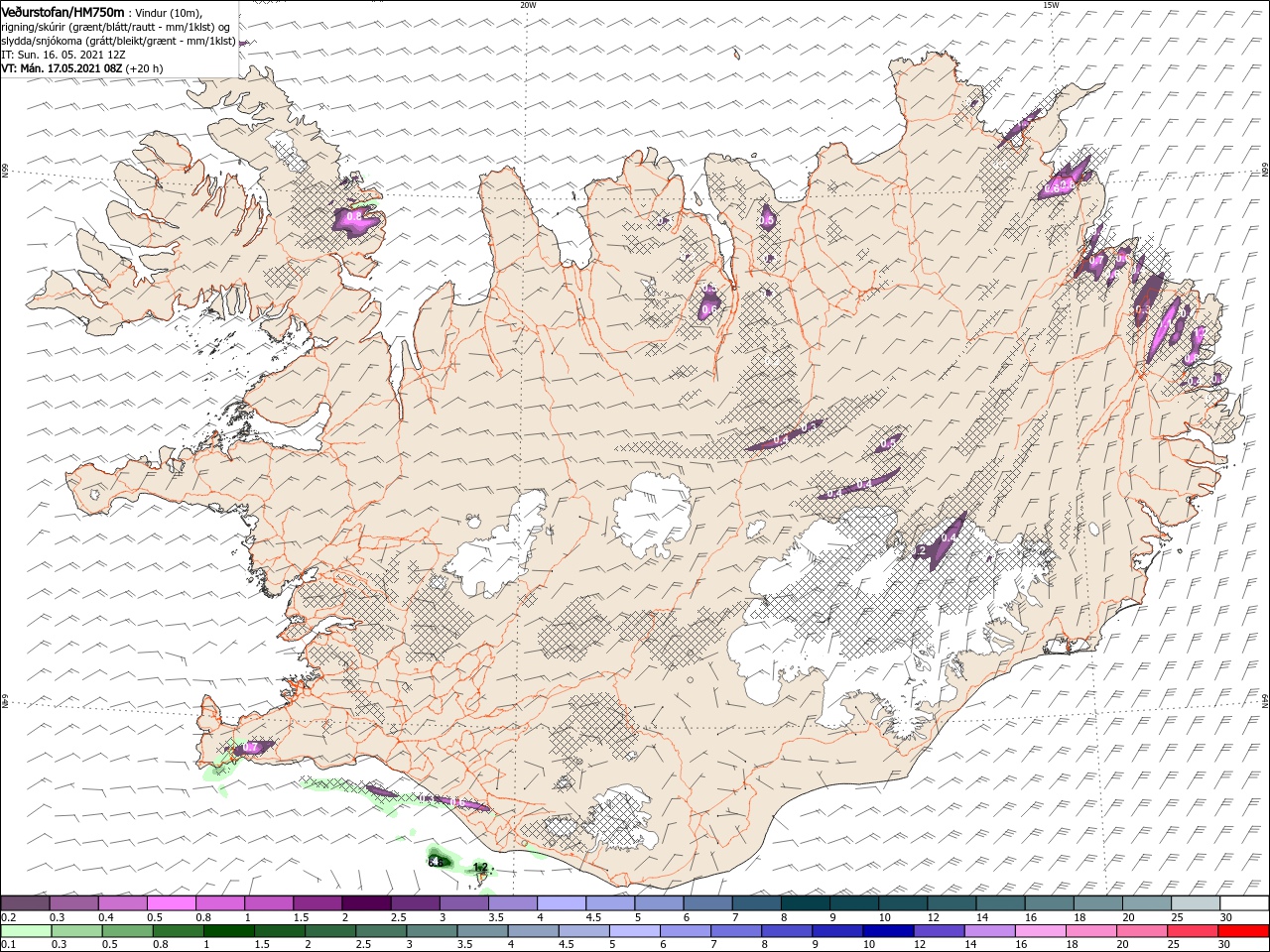Pick the medium green rain swatch starting at 0.5

click(x=128, y=931)
